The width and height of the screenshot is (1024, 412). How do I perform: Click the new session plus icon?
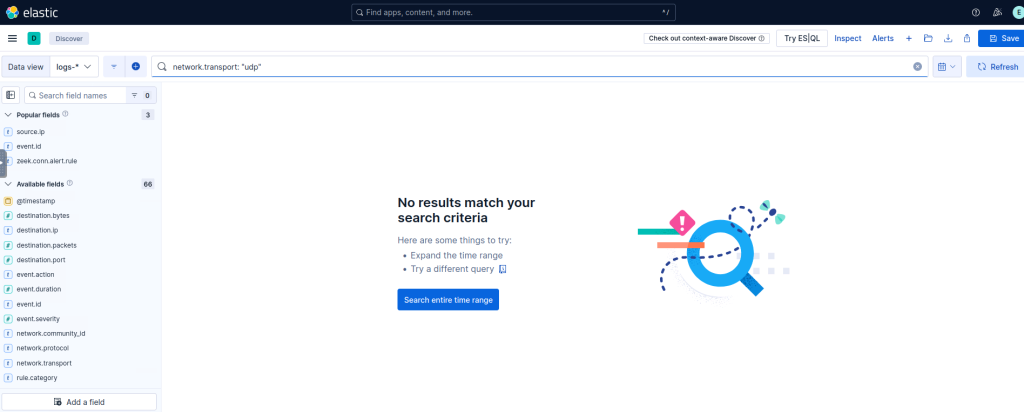click(908, 38)
